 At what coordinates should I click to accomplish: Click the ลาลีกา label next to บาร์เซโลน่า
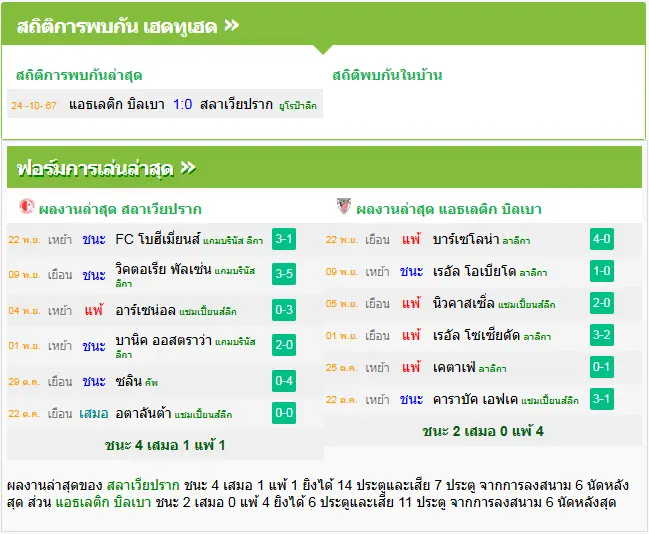516,241
